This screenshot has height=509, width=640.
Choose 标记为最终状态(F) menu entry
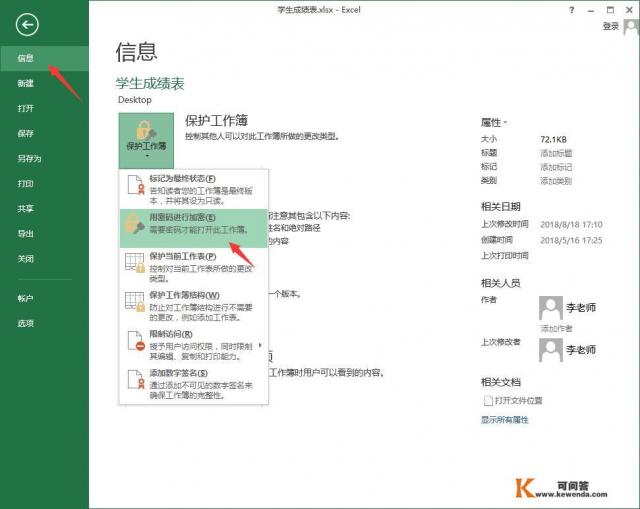pos(193,190)
